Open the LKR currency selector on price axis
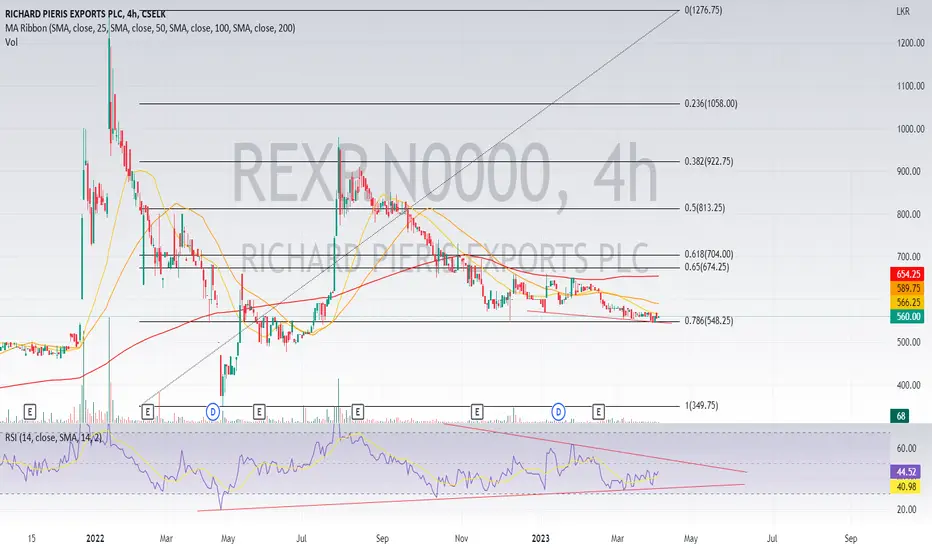 [902, 11]
